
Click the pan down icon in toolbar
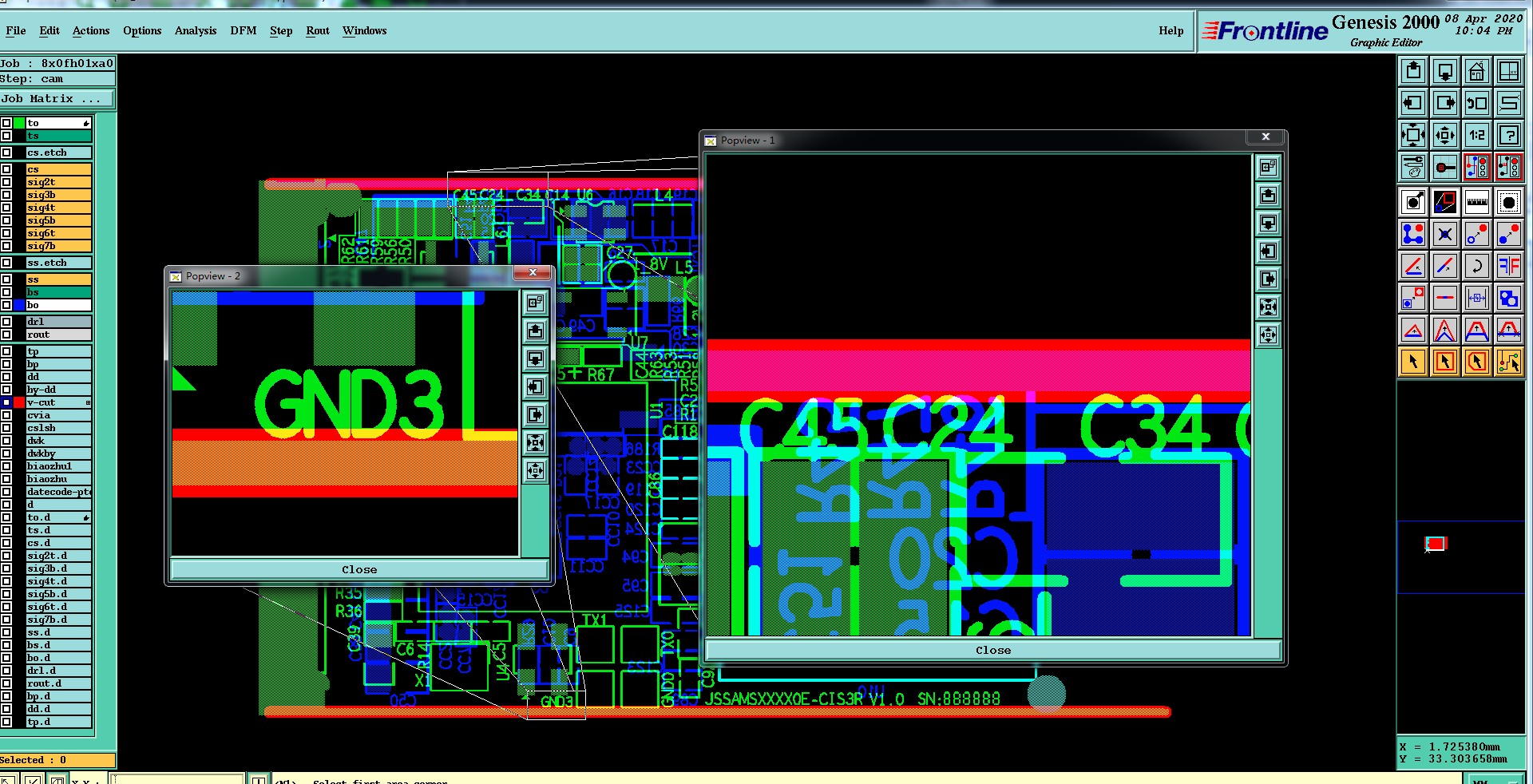(x=1445, y=72)
